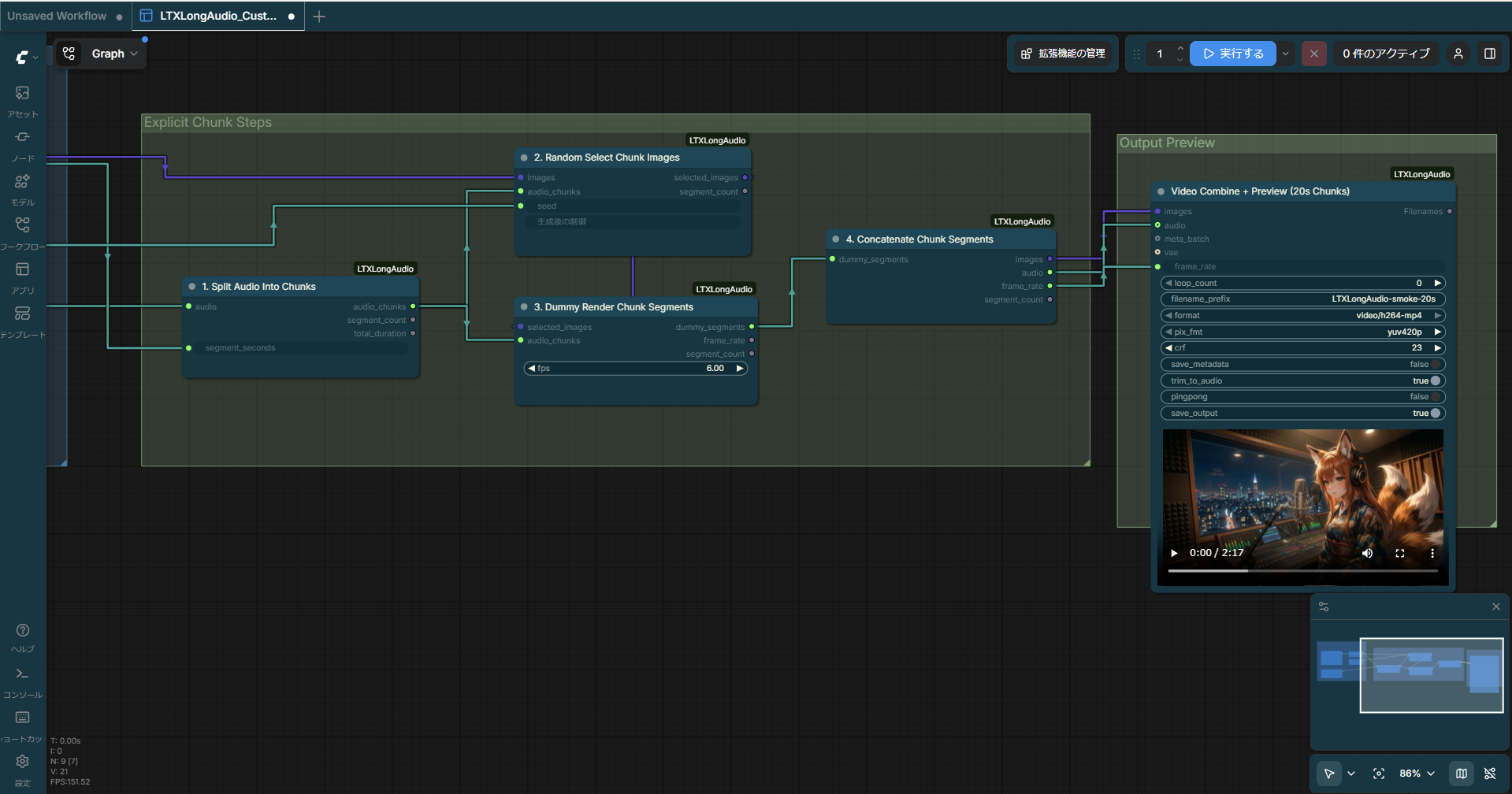
Task: Click 拡張機能の管理 to manage extensions
Action: coord(1062,53)
